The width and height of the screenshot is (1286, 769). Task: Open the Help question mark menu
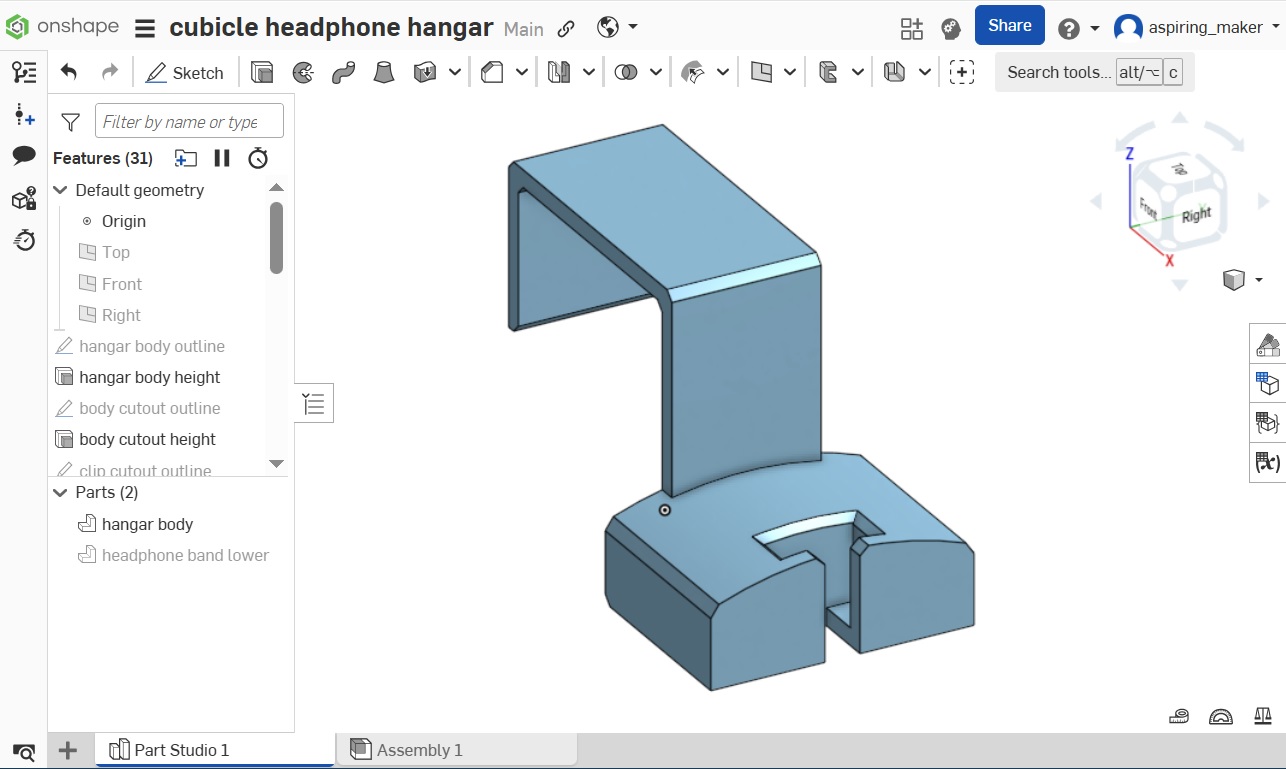coord(1079,28)
